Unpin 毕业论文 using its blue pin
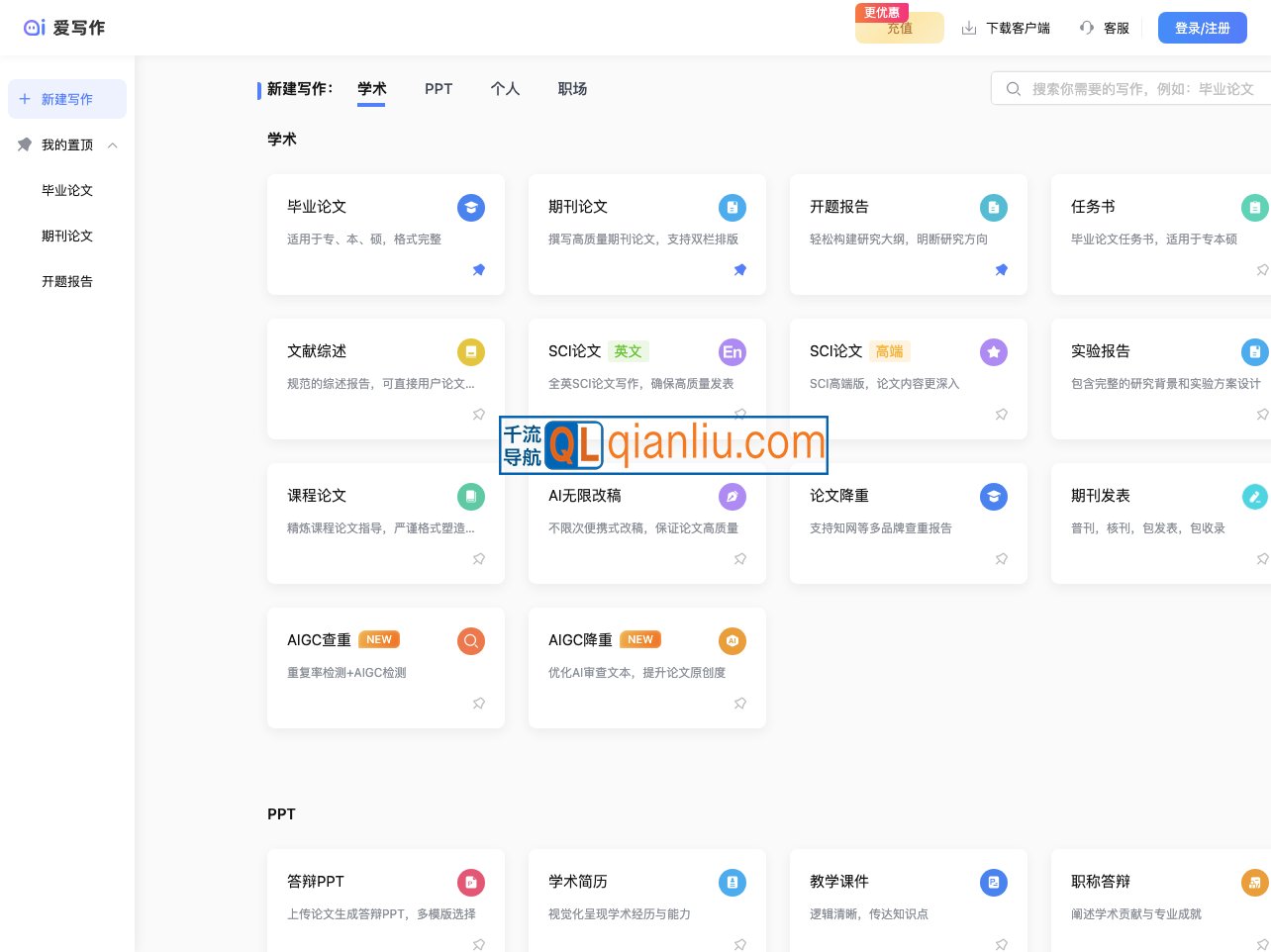 [479, 270]
